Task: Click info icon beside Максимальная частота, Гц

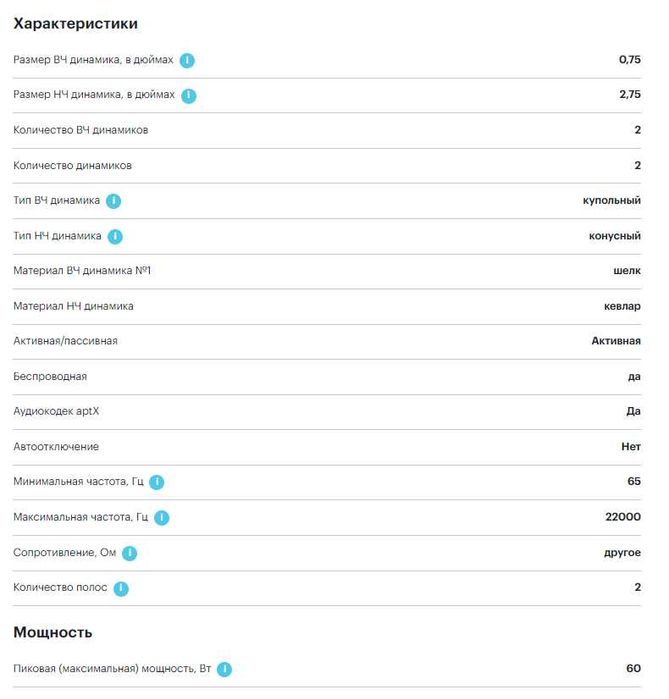Action: click(161, 518)
